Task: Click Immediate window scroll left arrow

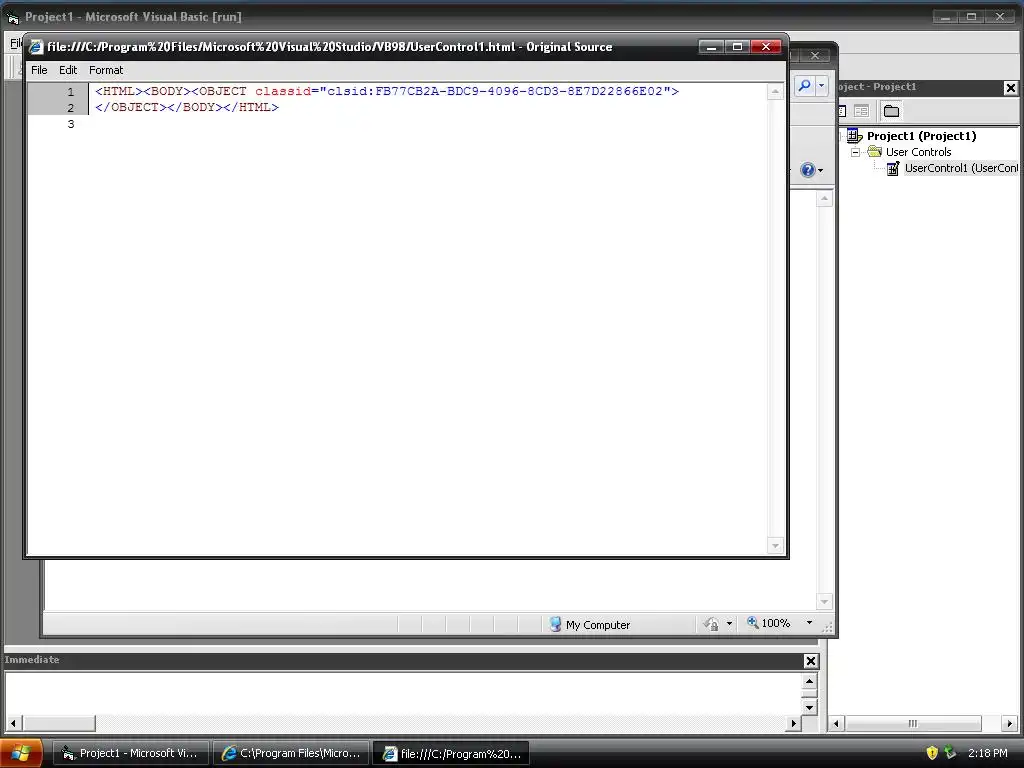Action: pyautogui.click(x=13, y=723)
